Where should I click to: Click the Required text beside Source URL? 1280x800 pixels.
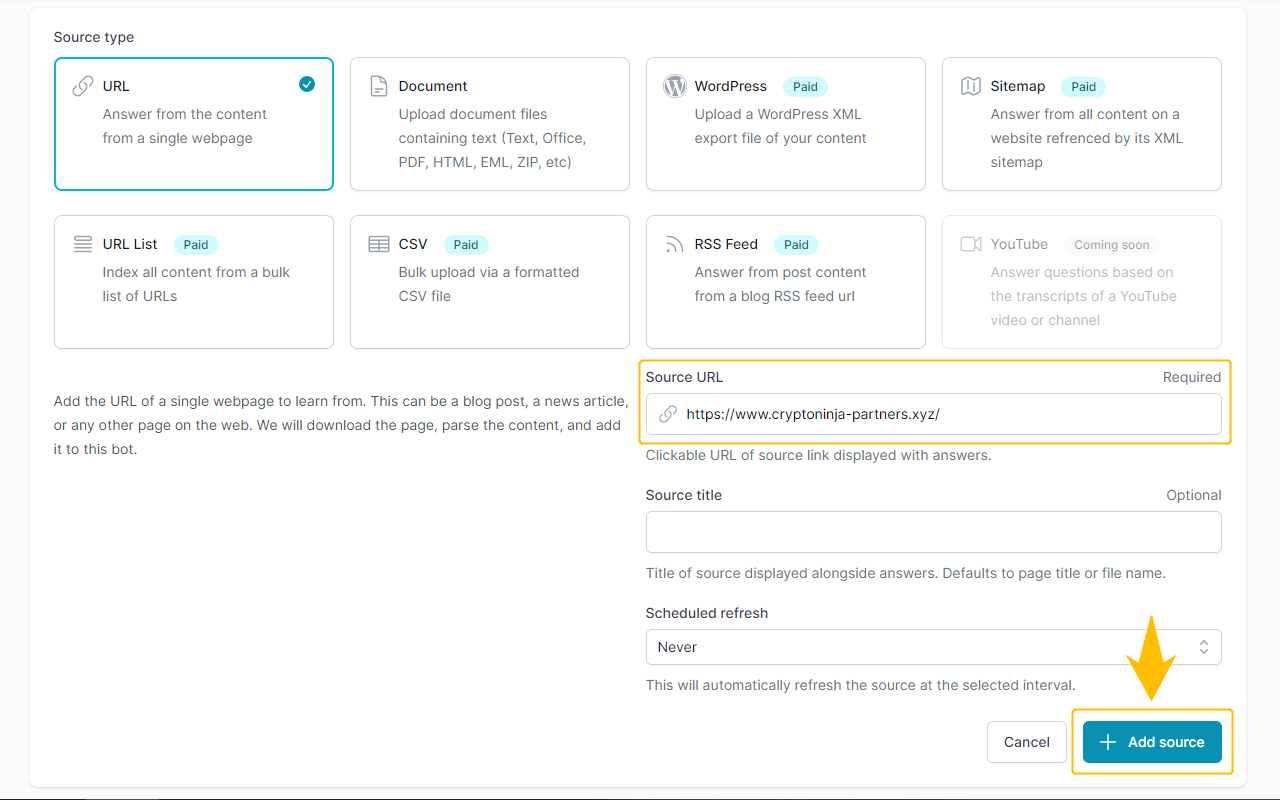1192,377
